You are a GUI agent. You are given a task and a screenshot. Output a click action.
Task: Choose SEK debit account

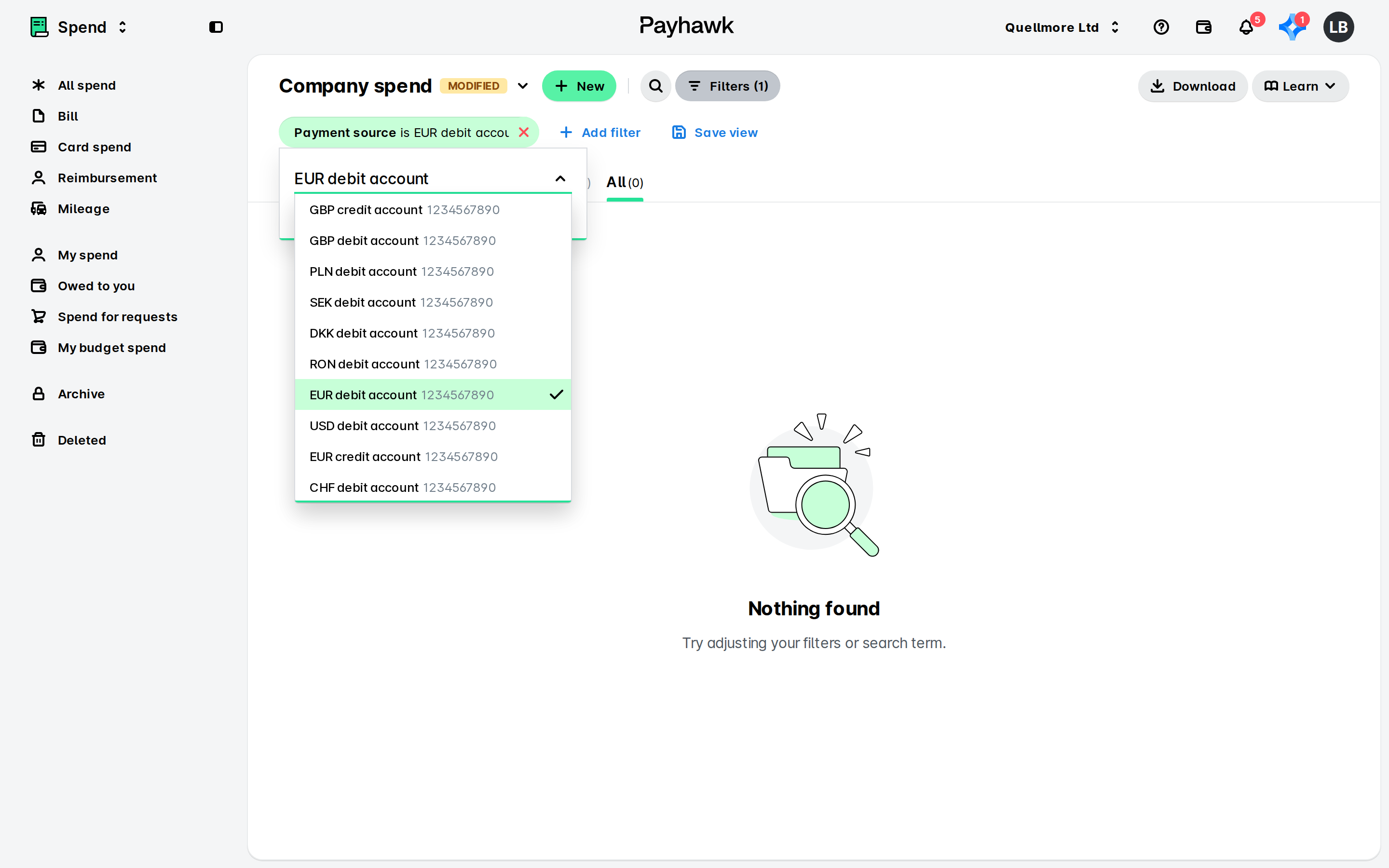(433, 302)
